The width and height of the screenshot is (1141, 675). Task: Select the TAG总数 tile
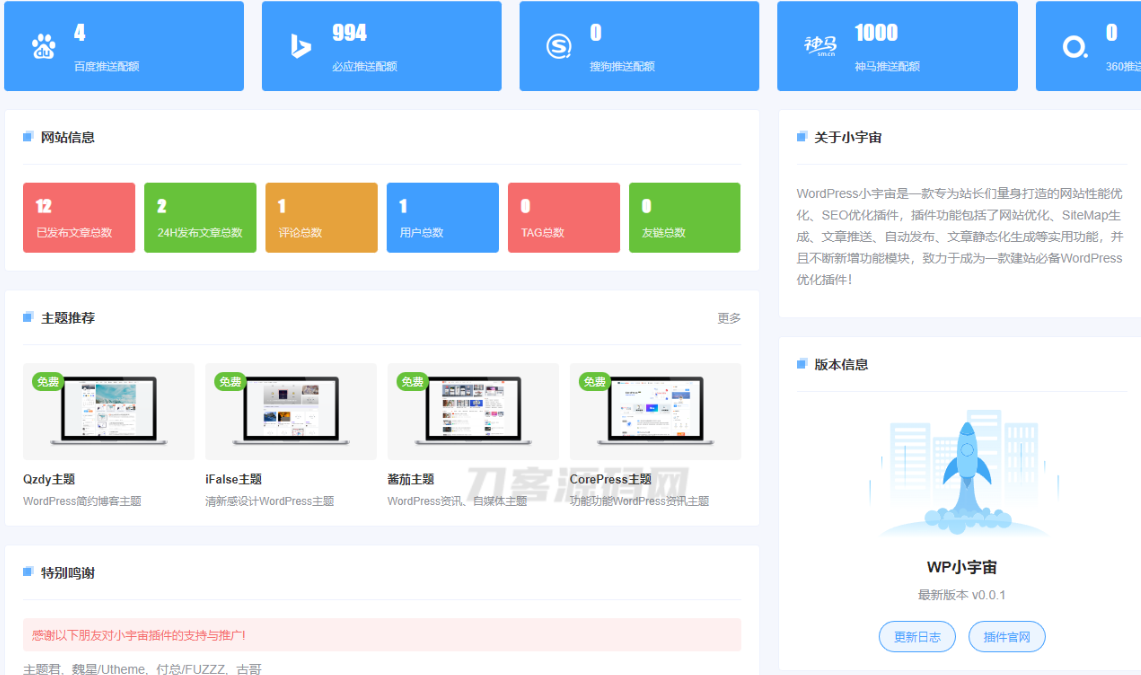click(x=564, y=217)
